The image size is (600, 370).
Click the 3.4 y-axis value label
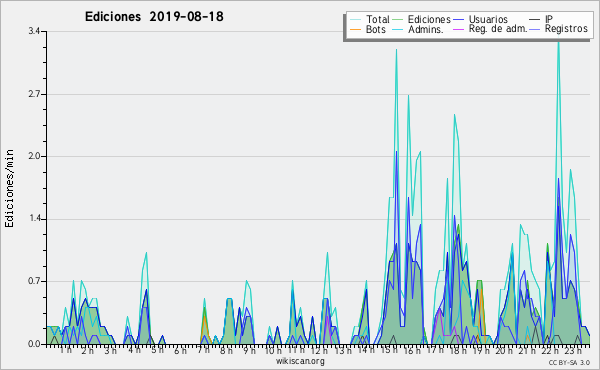point(34,31)
